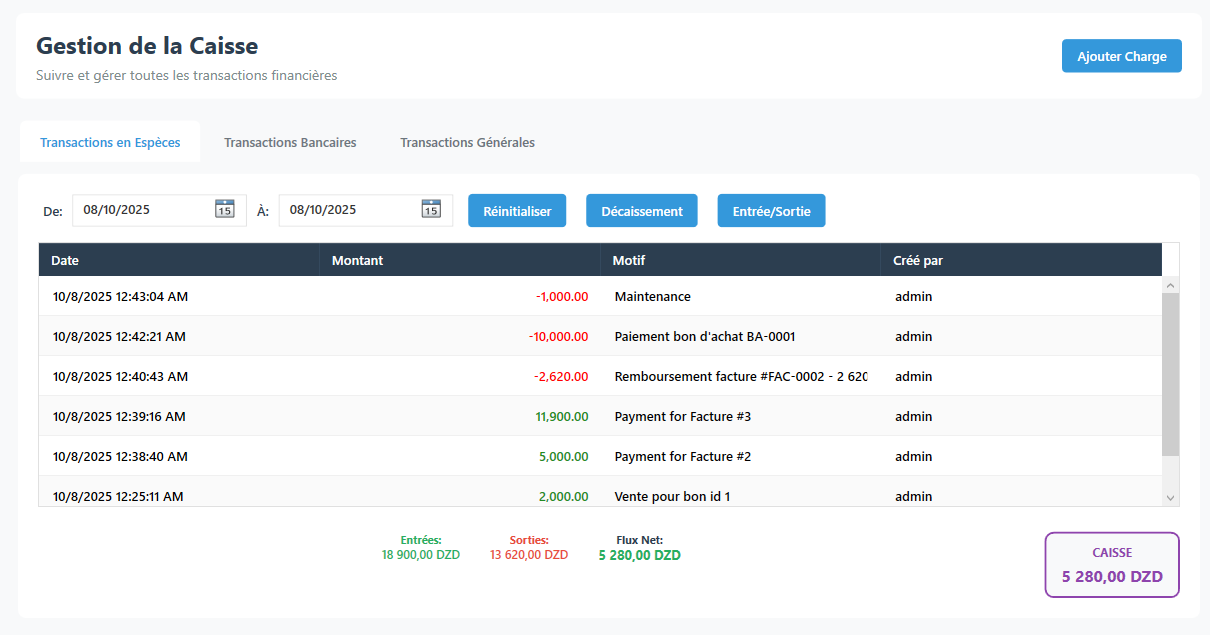
Task: Open the Décaissement form
Action: click(641, 210)
